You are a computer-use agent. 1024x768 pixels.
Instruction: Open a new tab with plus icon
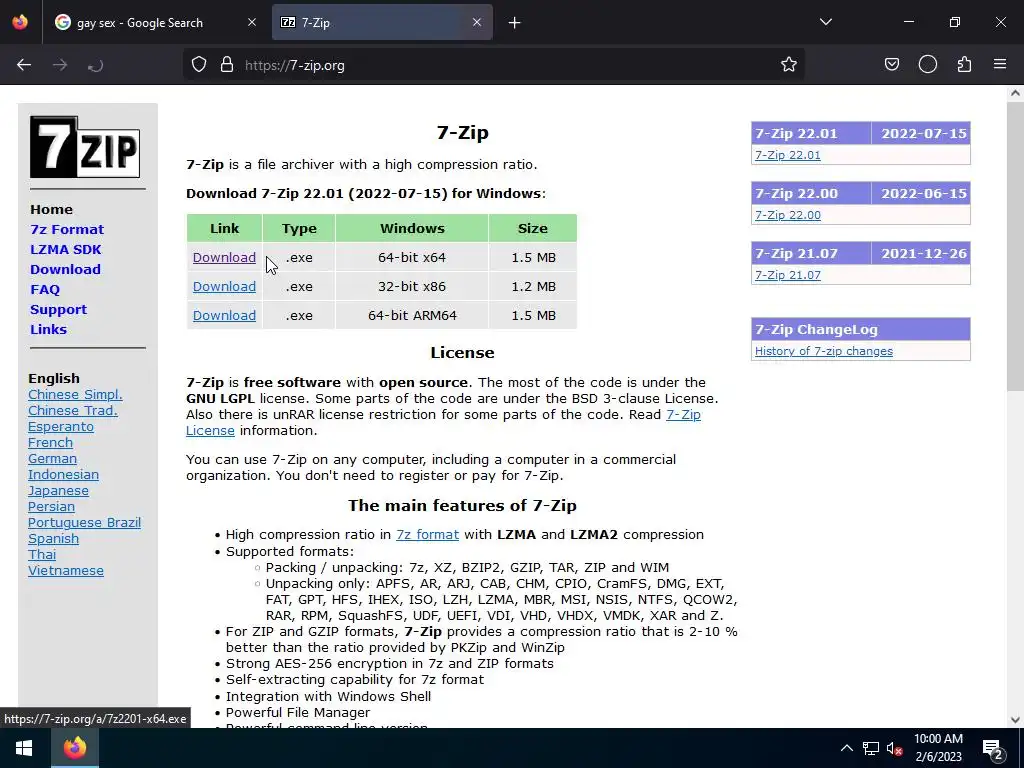click(515, 23)
